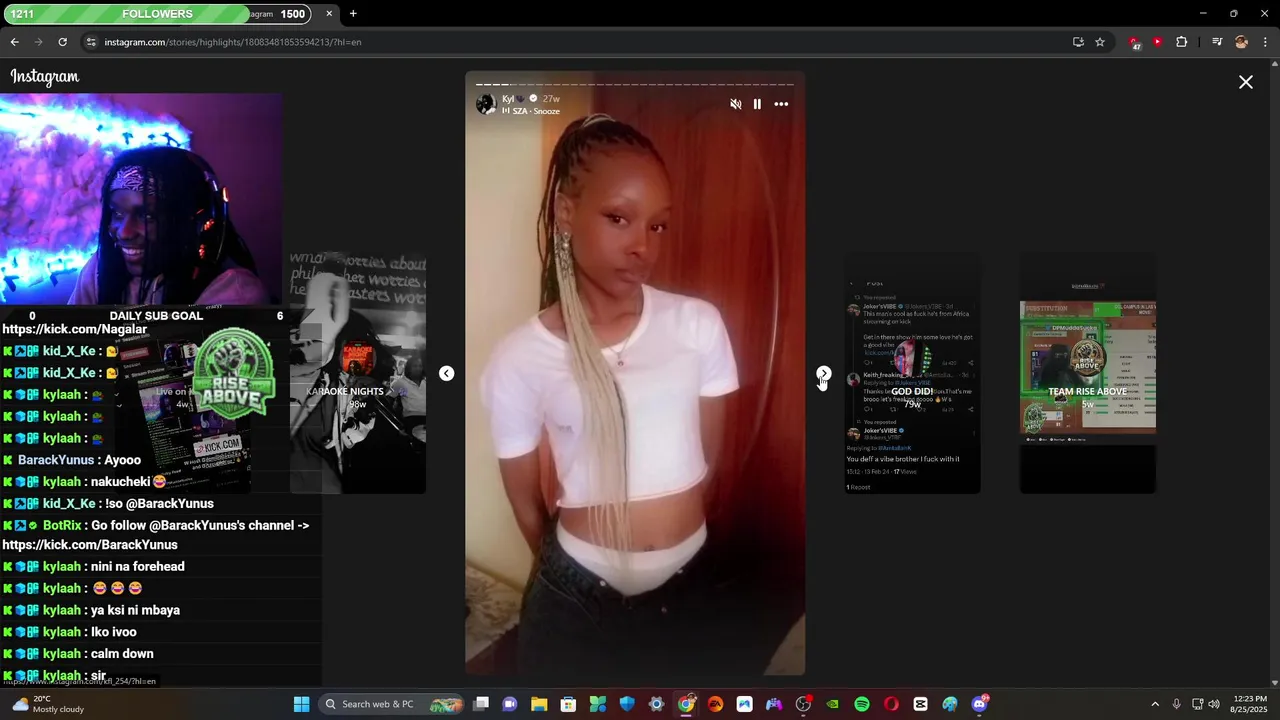The height and width of the screenshot is (720, 1280).
Task: Open the red play-button extension
Action: (x=1157, y=42)
